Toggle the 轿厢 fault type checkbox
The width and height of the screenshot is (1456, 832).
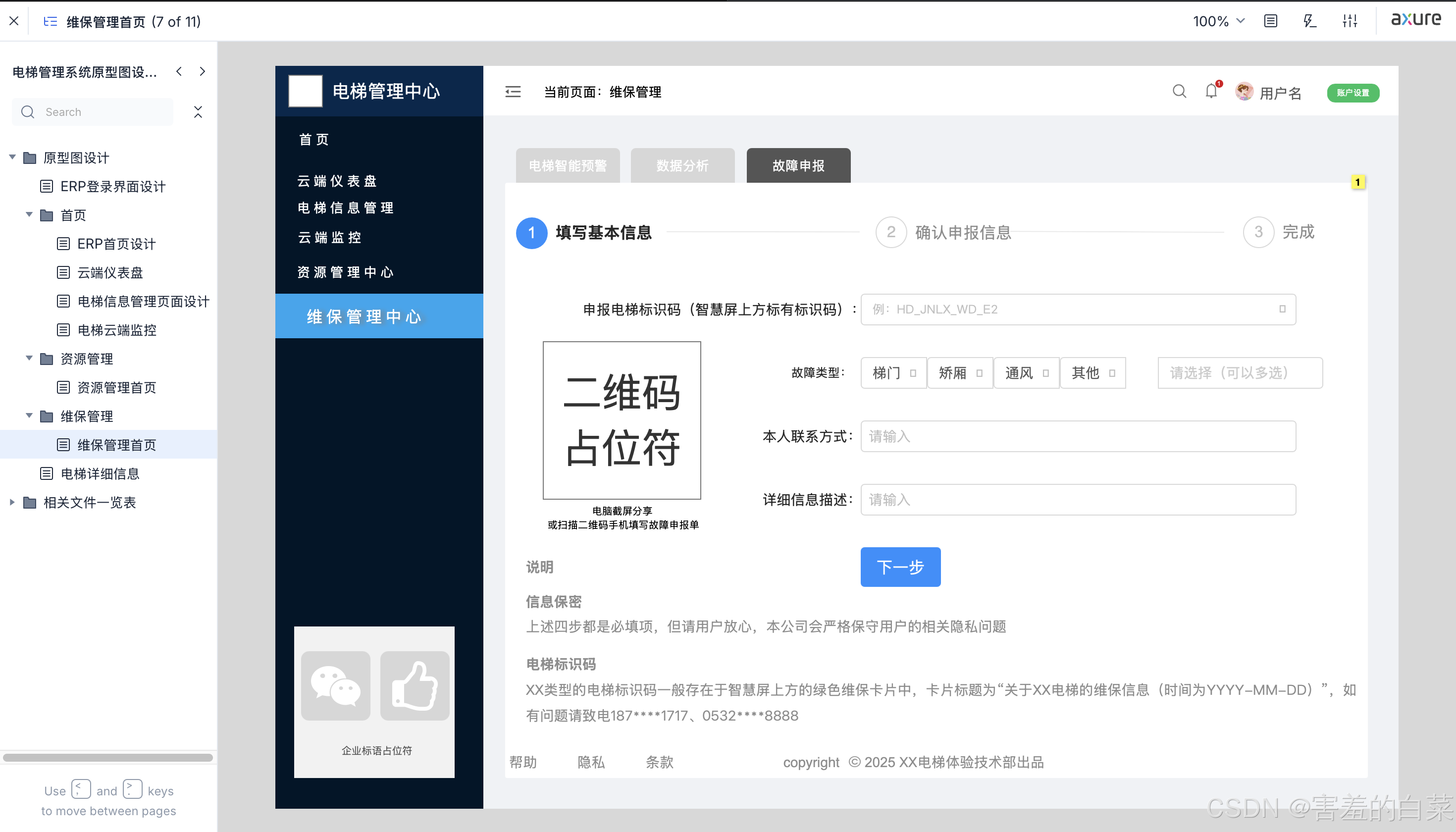point(979,373)
